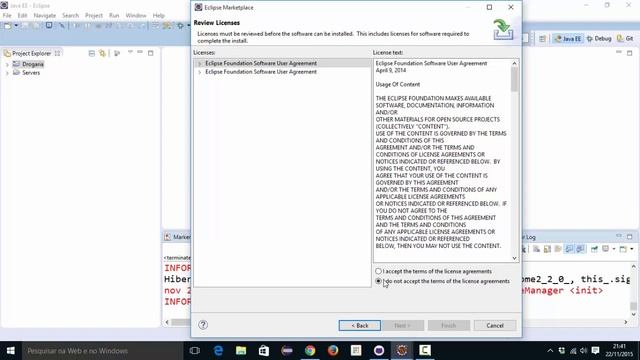Click the Pin Console icon in bottom toolbar
This screenshot has height=360, width=640.
pyautogui.click(x=594, y=249)
